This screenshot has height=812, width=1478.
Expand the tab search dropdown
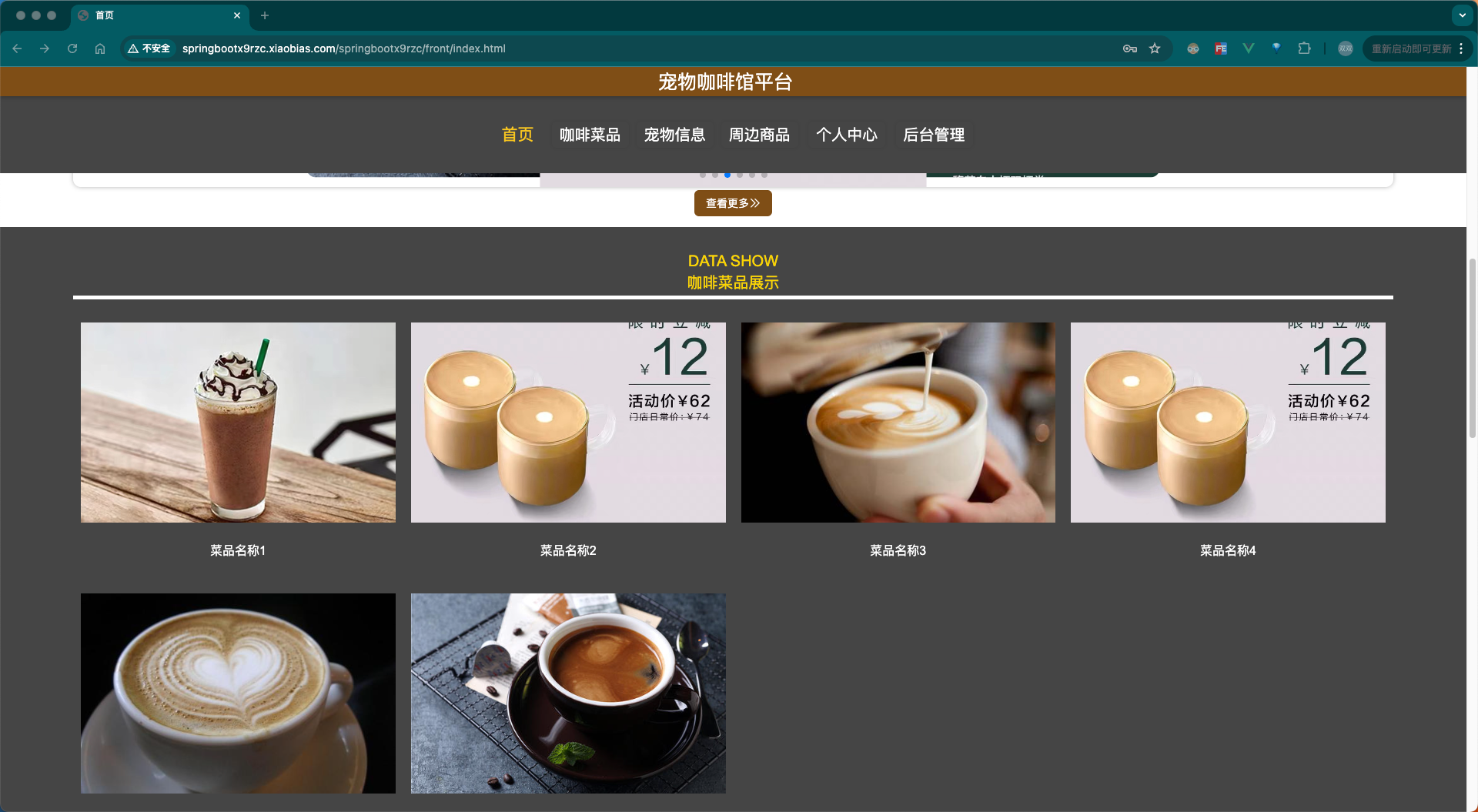1462,15
